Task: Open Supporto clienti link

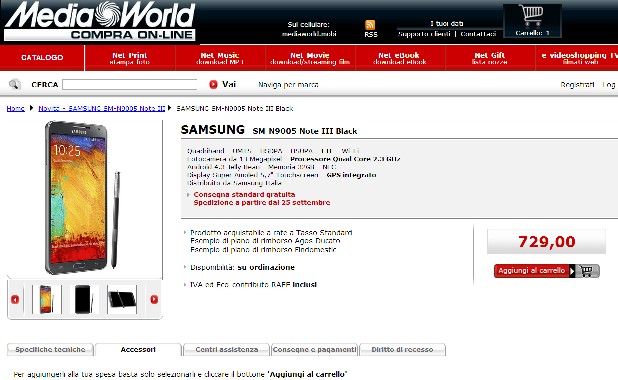Action: 424,34
